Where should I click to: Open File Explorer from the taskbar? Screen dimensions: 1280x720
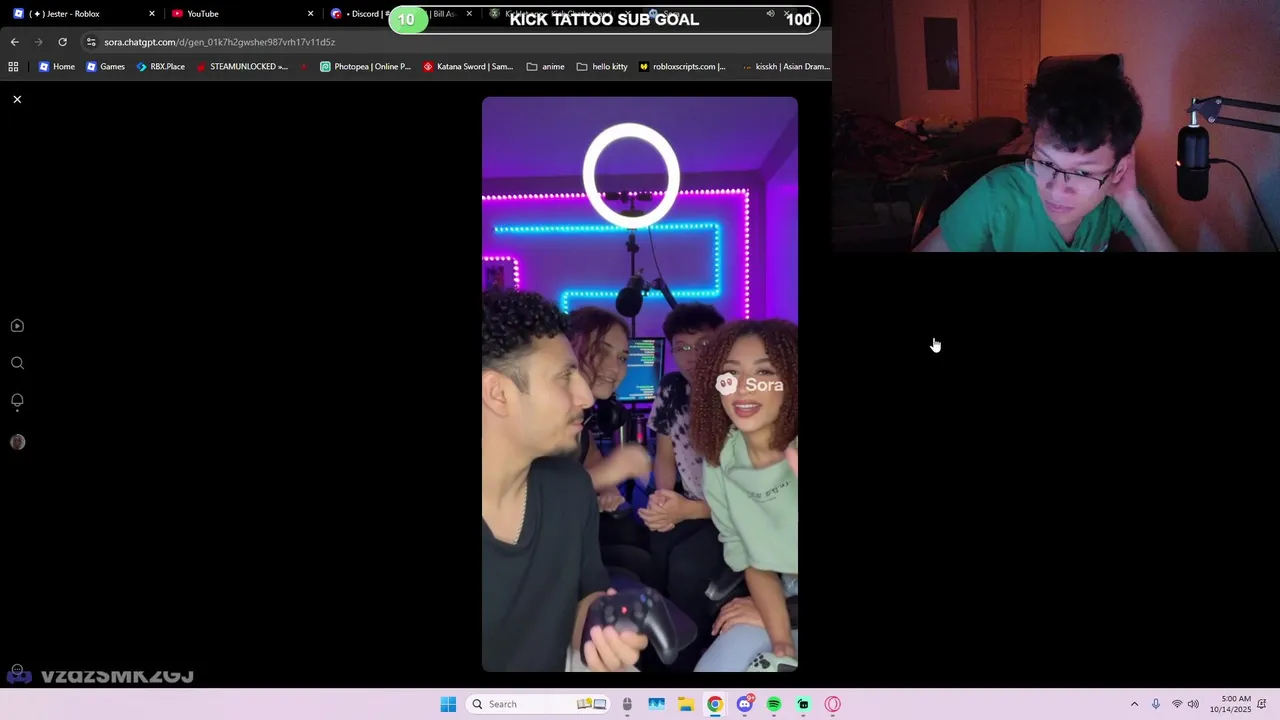pos(686,704)
